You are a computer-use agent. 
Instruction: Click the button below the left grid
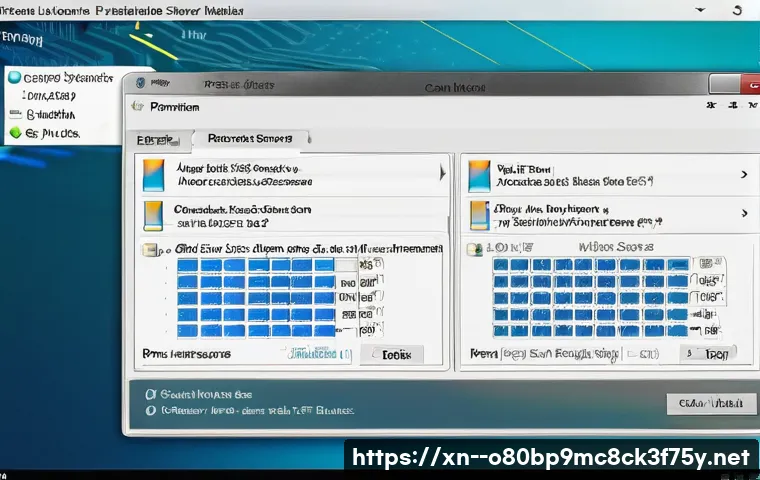pos(397,354)
